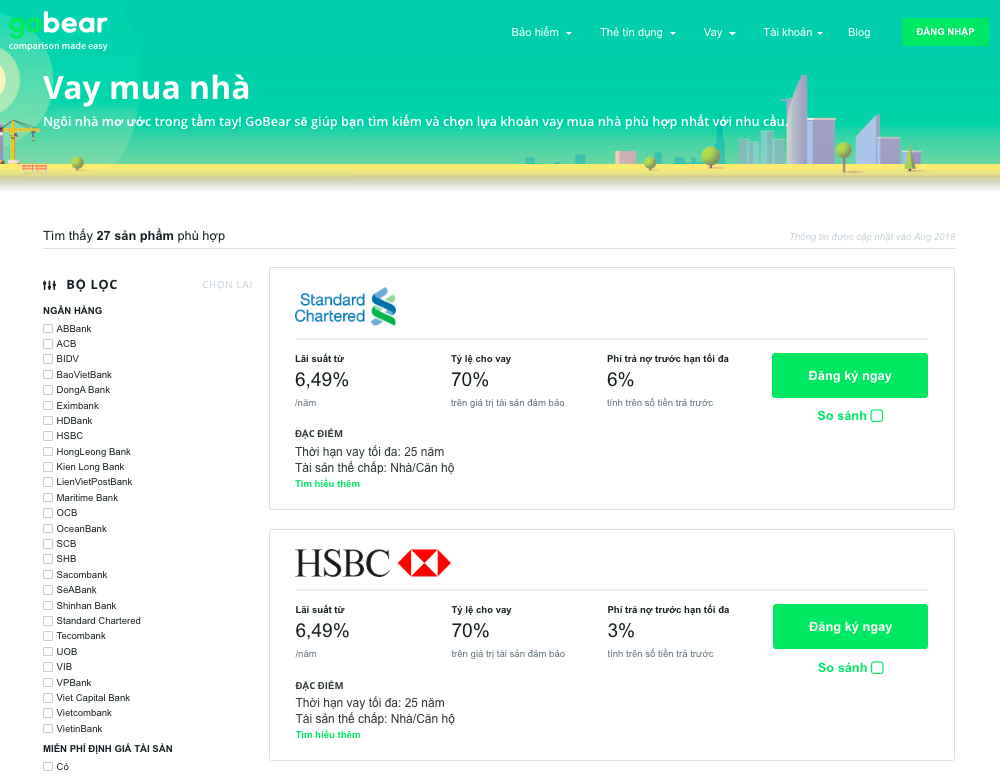
Task: Tick So sánh checkbox for HSBC
Action: [878, 668]
